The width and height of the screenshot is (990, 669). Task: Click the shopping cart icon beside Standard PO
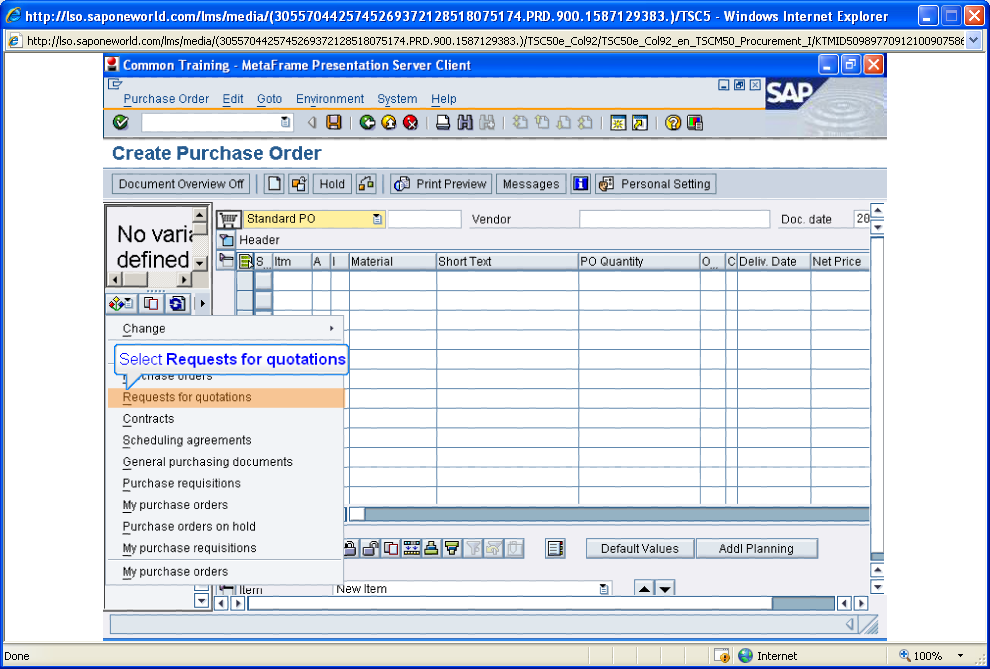pos(229,219)
